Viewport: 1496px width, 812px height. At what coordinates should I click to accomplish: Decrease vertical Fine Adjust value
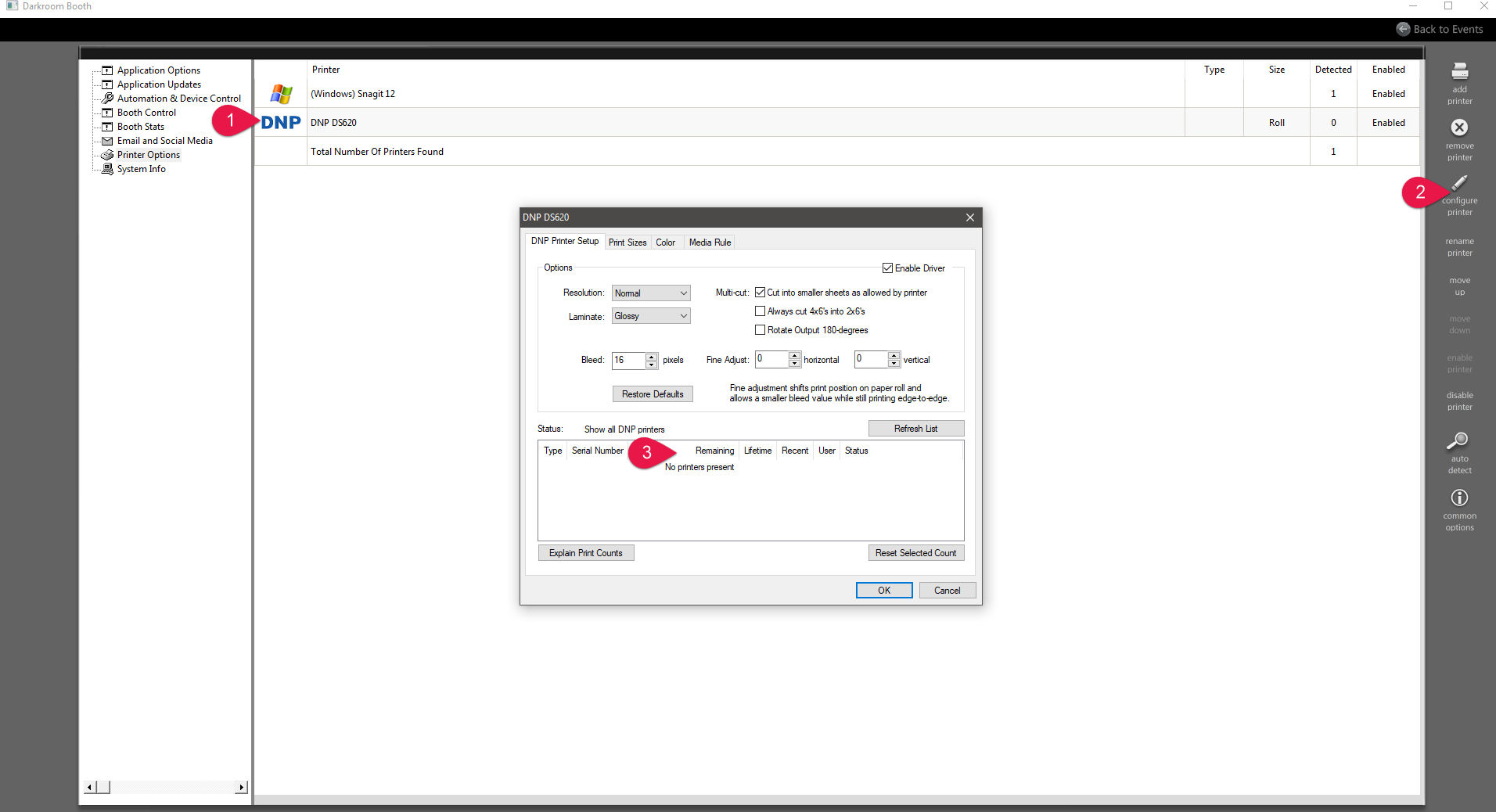pyautogui.click(x=894, y=364)
